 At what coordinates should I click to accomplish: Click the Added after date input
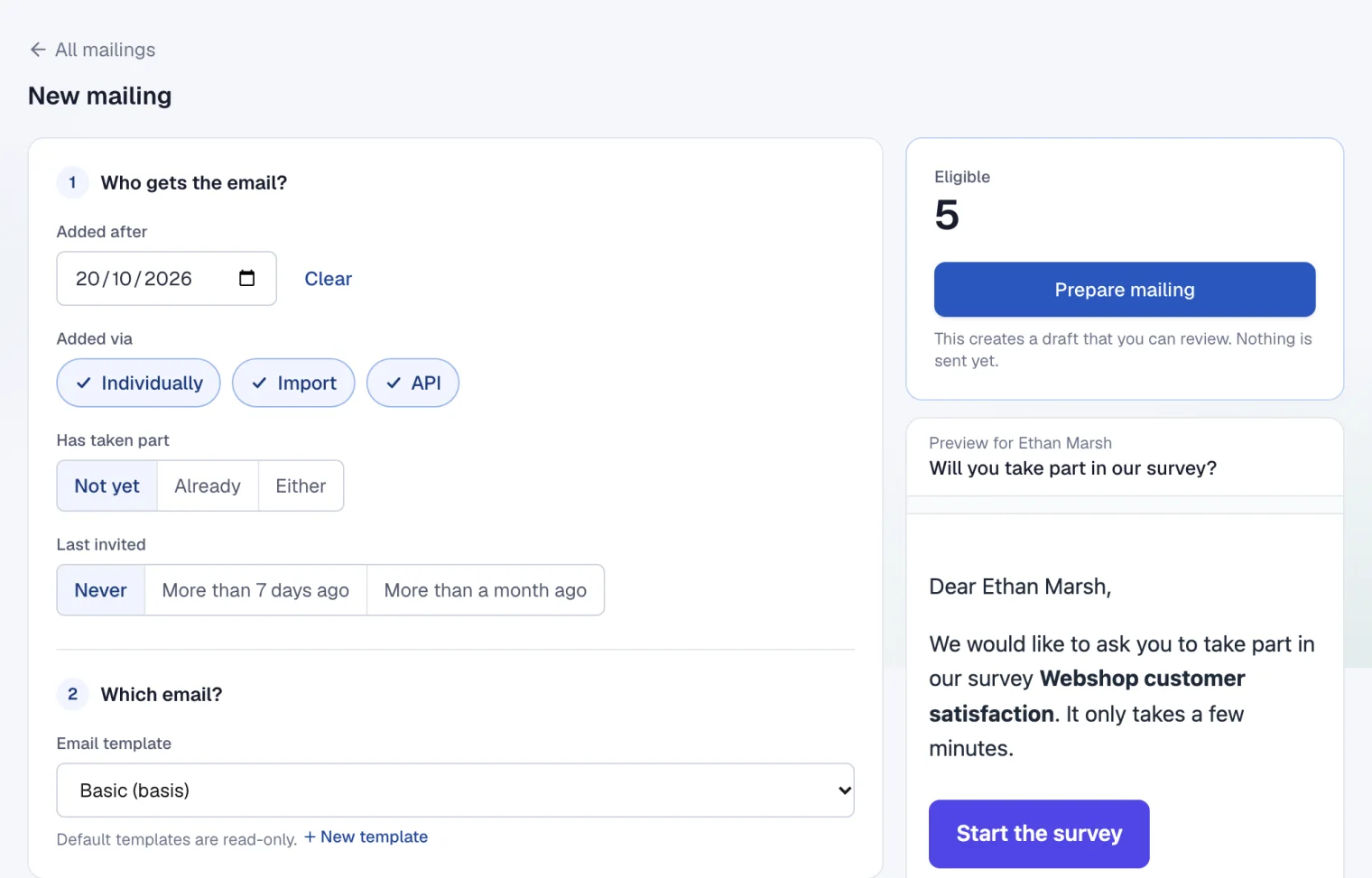pos(166,278)
